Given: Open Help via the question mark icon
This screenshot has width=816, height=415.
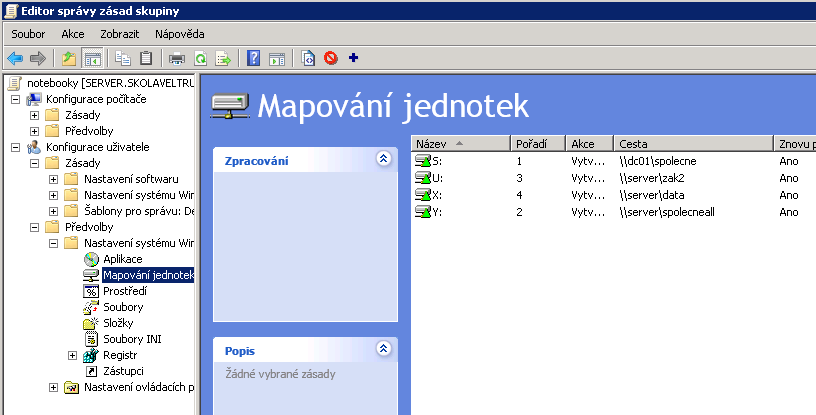Looking at the screenshot, I should tap(254, 58).
